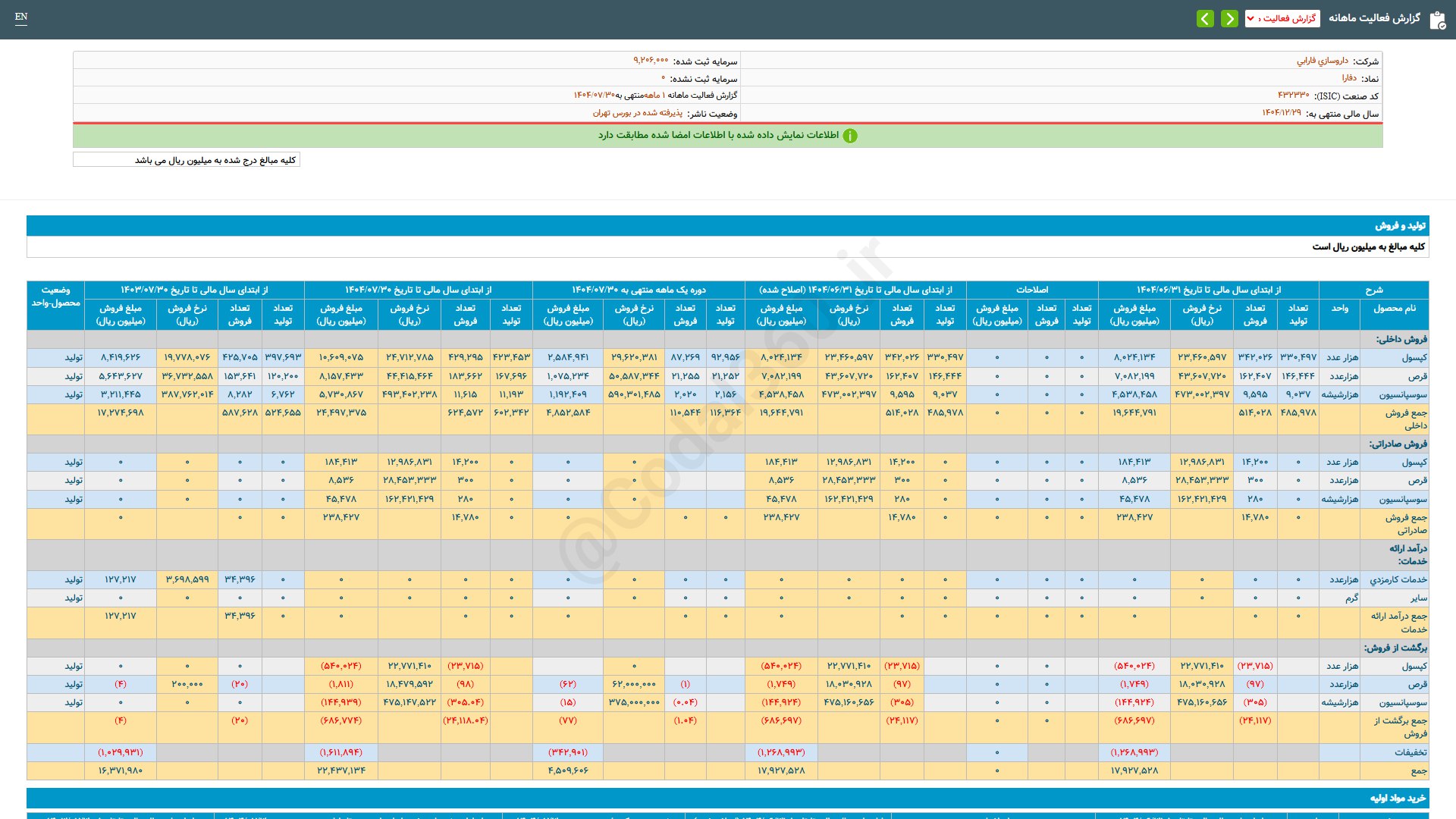This screenshot has width=1456, height=819.
Task: Open the گزارش فعالیت report dropdown
Action: 1282,18
